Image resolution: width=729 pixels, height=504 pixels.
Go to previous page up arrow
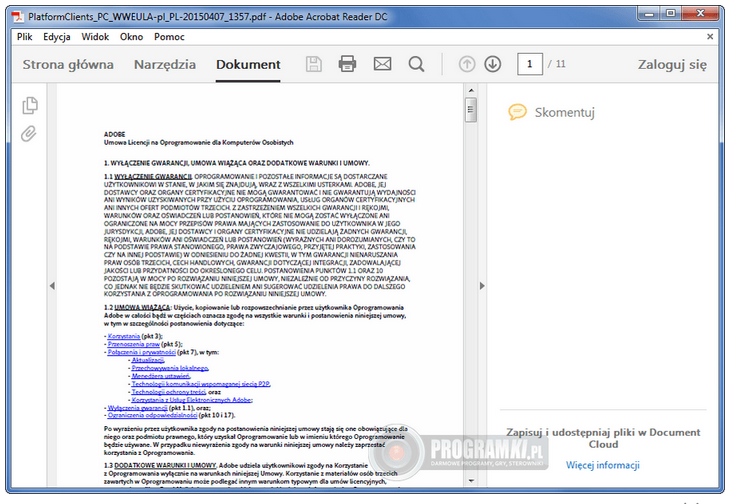coord(467,64)
